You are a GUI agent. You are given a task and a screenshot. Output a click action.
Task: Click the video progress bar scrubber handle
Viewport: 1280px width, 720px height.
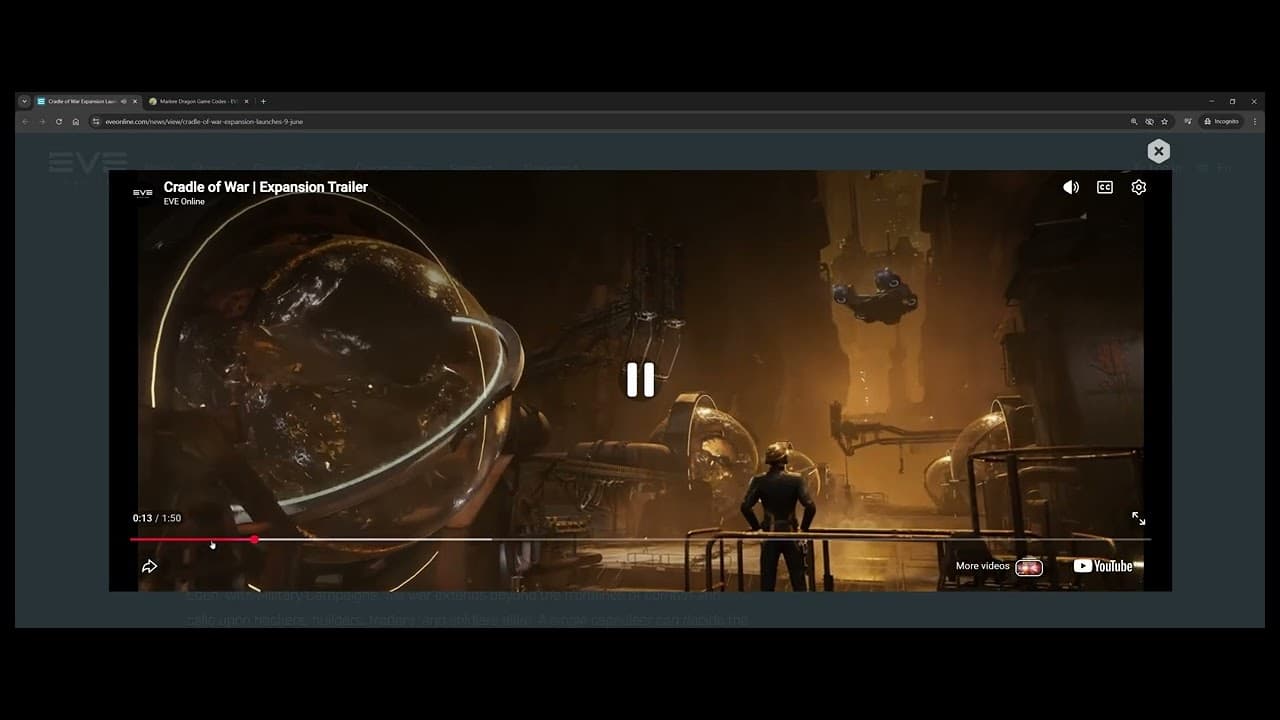point(255,539)
